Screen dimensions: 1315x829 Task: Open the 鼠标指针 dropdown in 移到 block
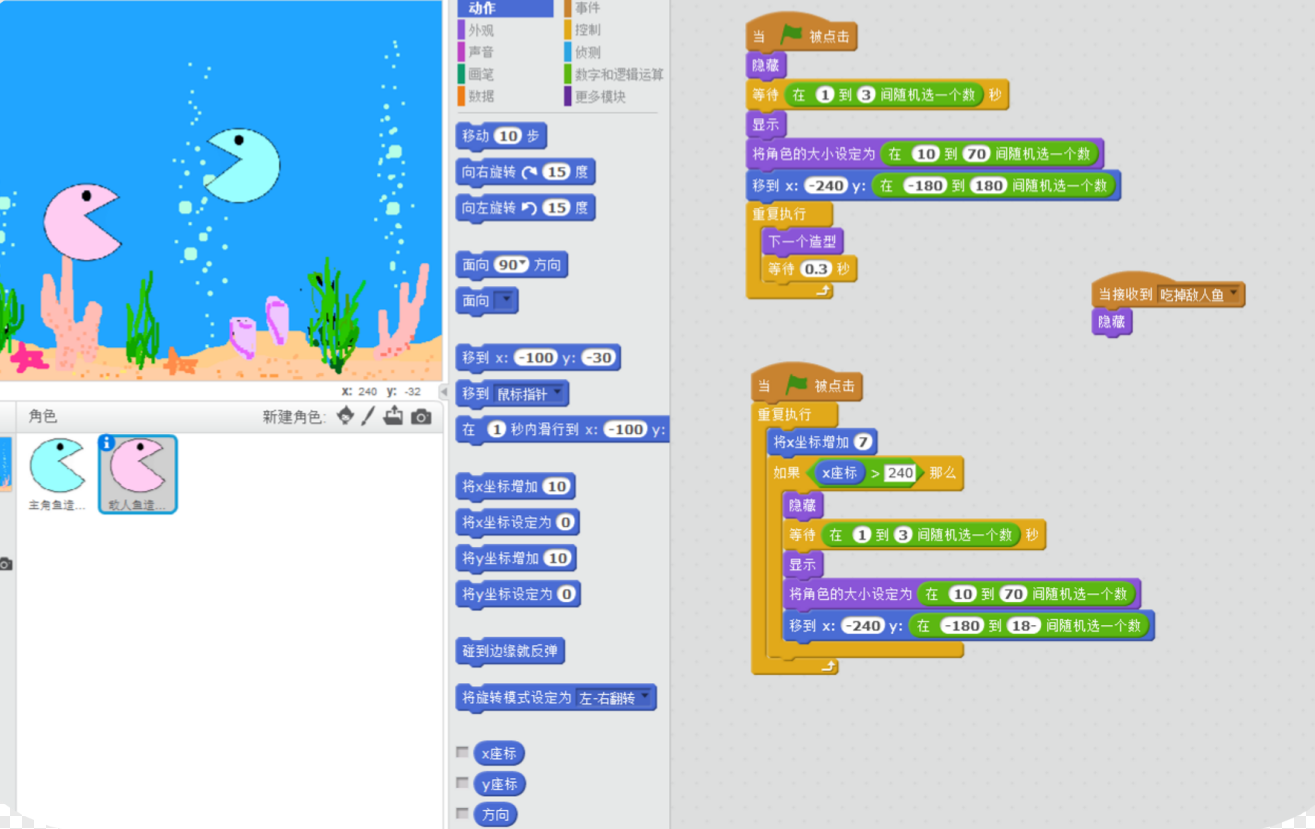[558, 394]
